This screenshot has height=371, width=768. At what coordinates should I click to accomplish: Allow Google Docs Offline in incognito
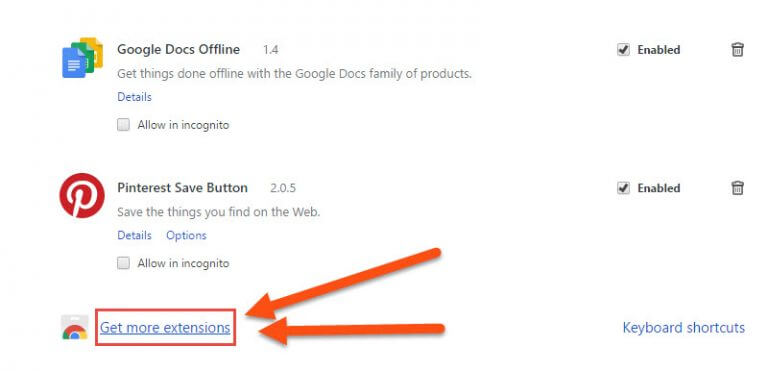click(x=123, y=125)
